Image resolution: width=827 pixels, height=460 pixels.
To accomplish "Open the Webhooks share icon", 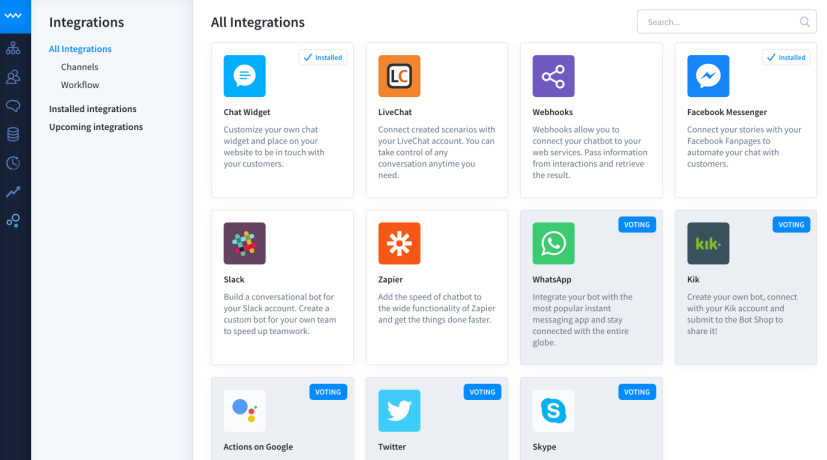I will 553,76.
